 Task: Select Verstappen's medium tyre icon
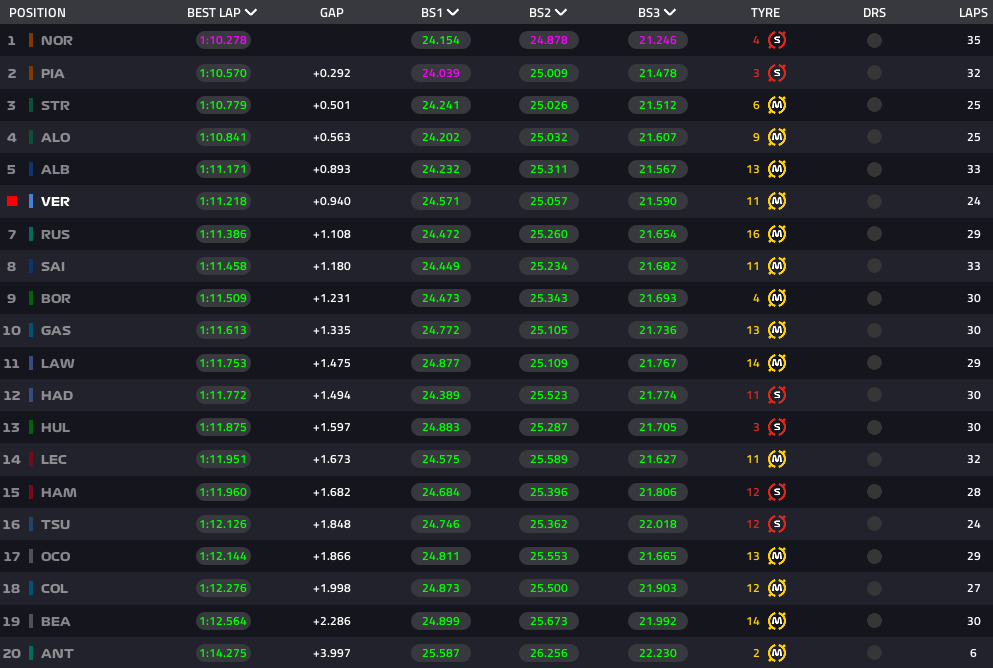tap(777, 201)
